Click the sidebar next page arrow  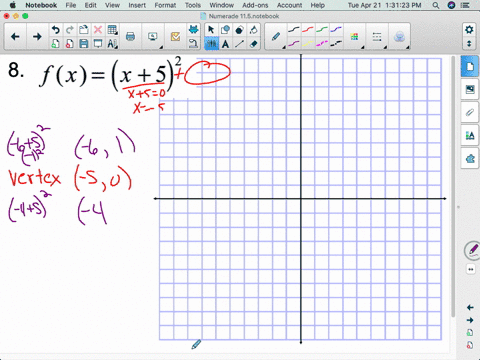(x=470, y=320)
